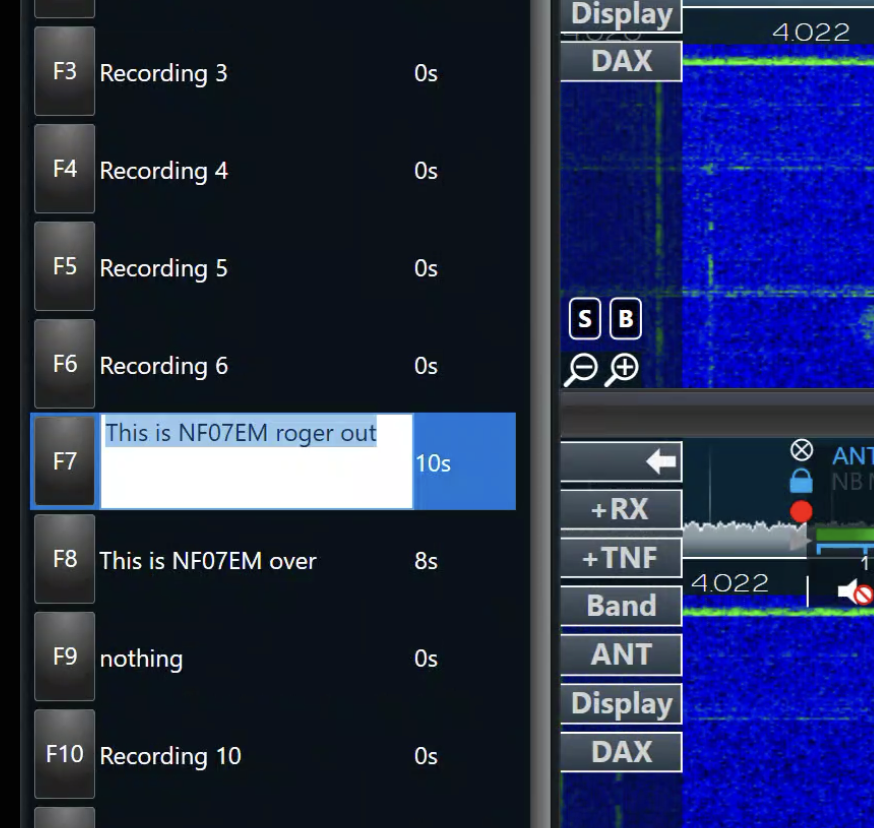
Task: Select the 'Recording 10' name label
Action: coord(170,756)
